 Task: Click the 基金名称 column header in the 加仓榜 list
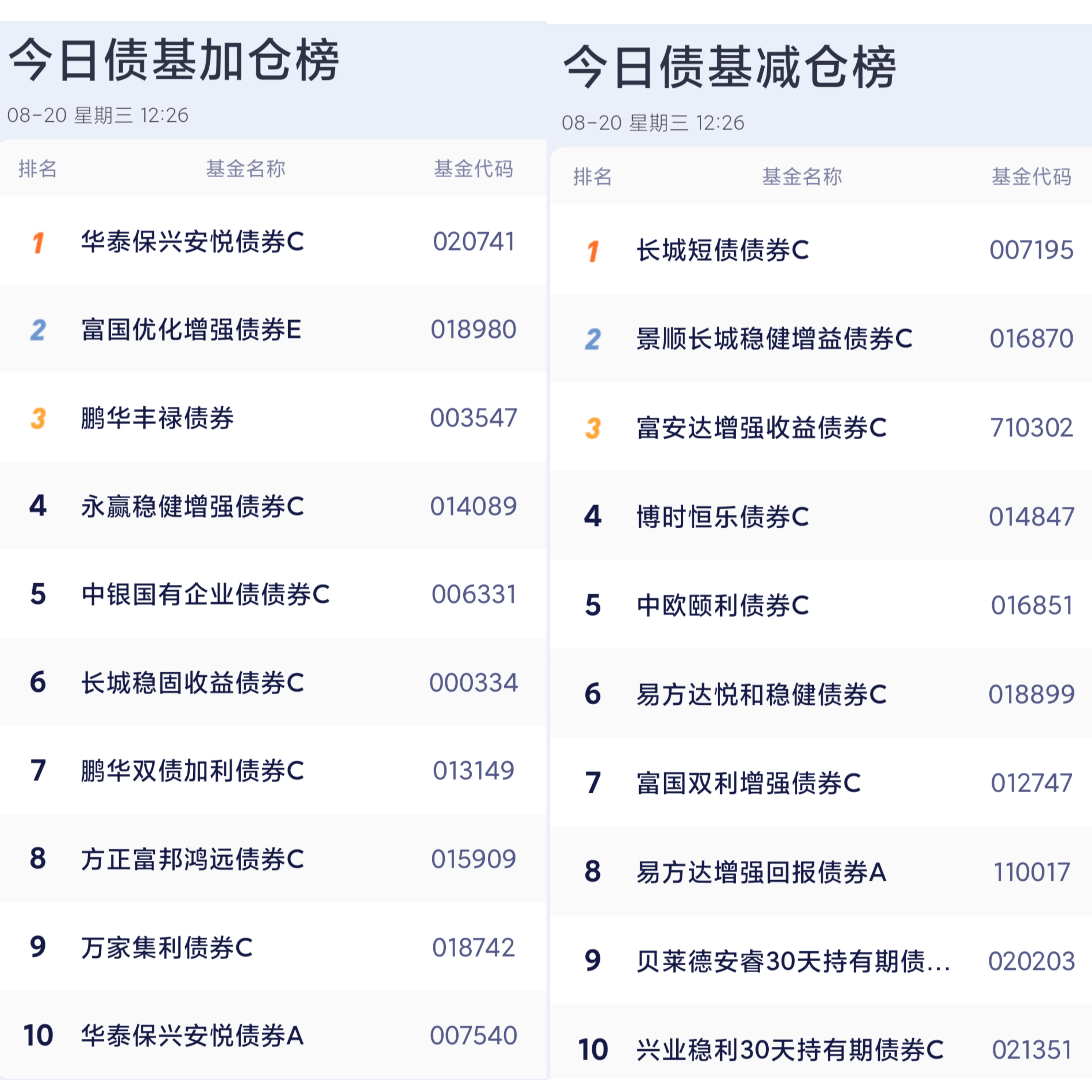(246, 168)
